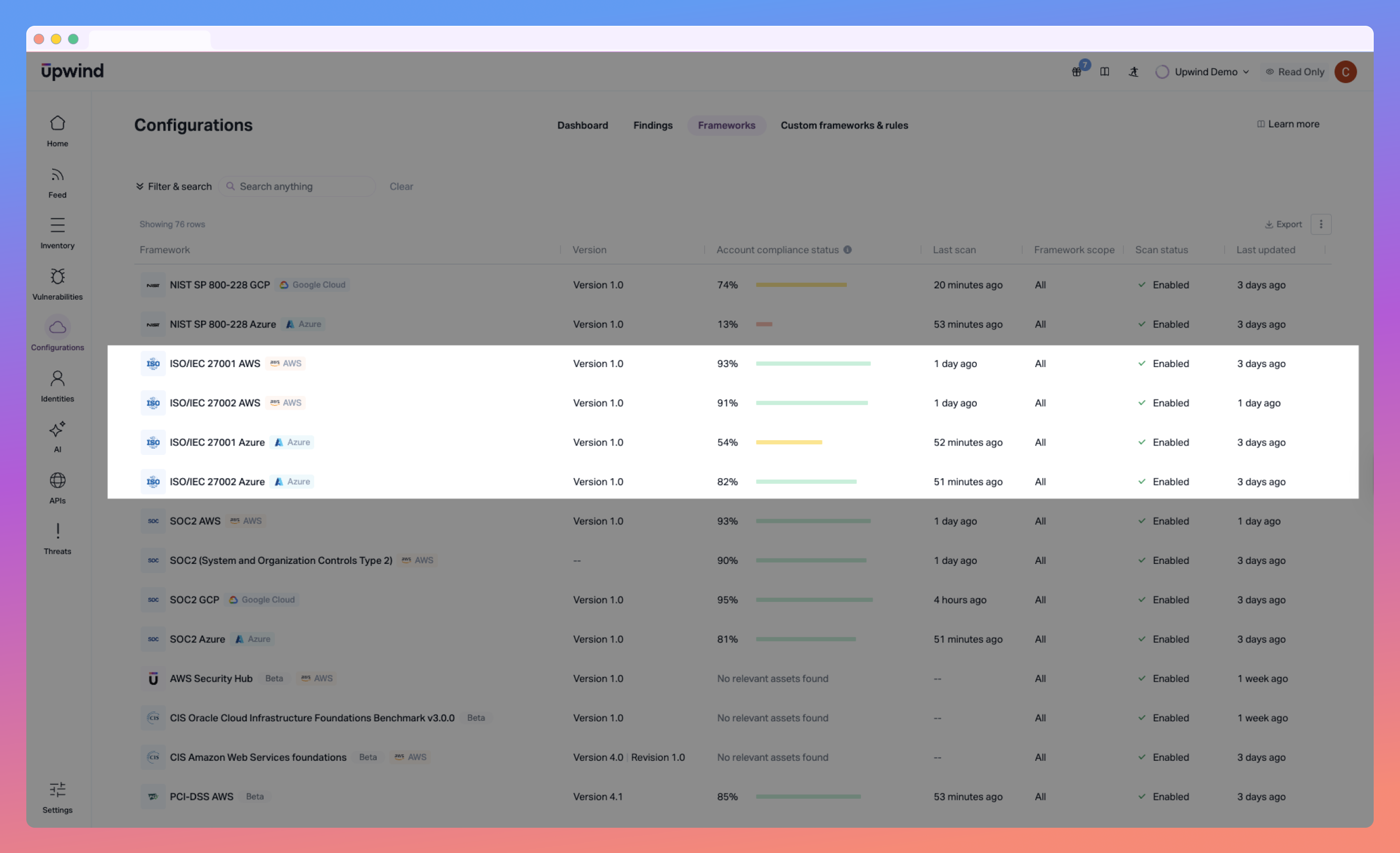The height and width of the screenshot is (853, 1400).
Task: Open the APIs globe icon
Action: [57, 481]
